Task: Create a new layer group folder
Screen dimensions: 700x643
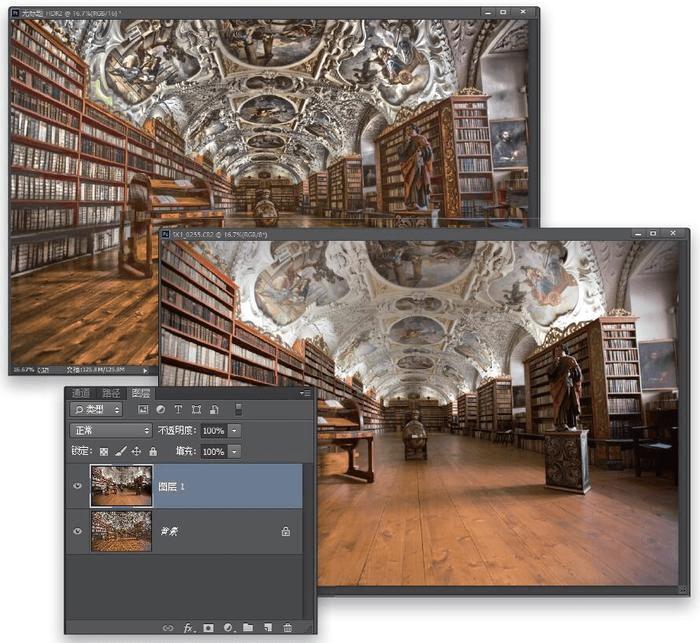Action: coord(248,627)
